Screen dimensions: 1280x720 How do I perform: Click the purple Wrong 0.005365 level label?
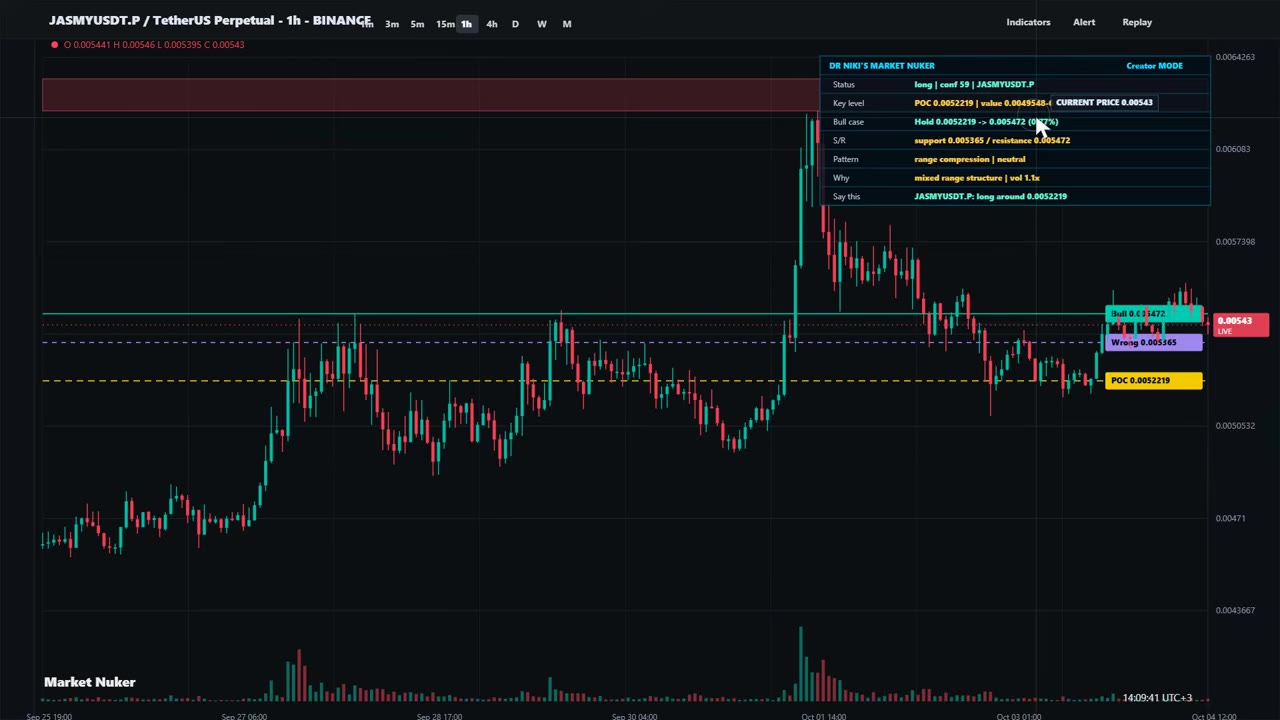(1153, 343)
